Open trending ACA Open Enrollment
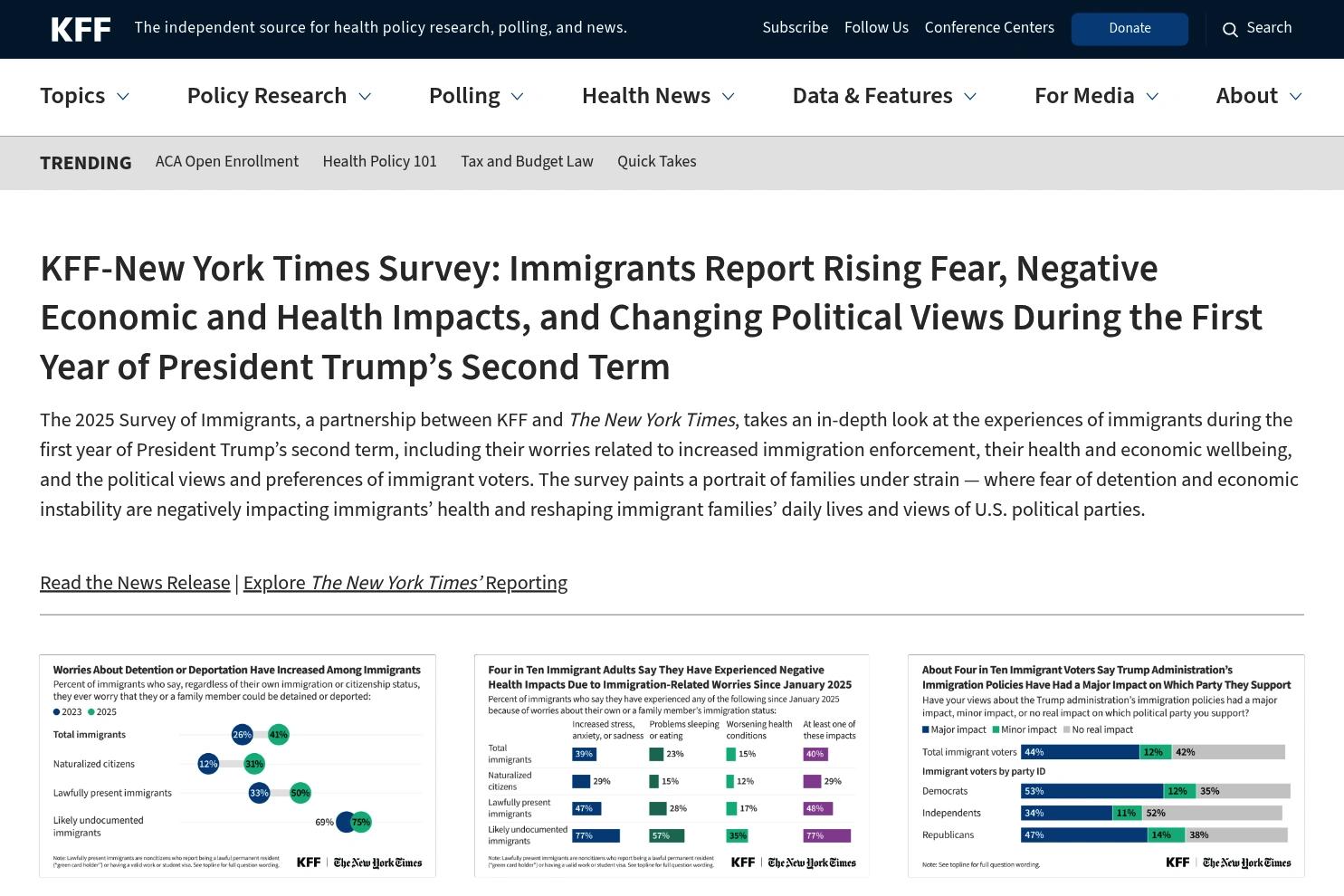1344x896 pixels. point(227,162)
